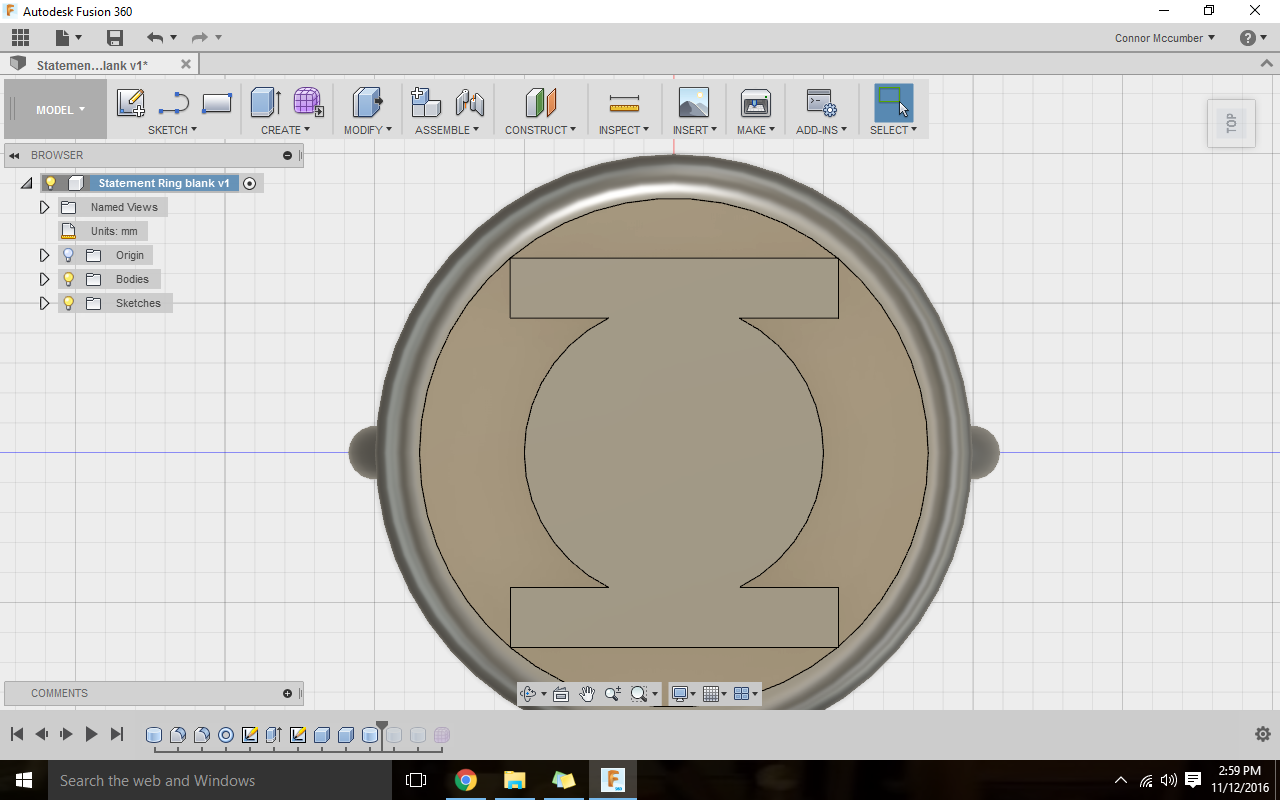Toggle visibility bulb of Statement Ring blank v1
This screenshot has width=1280, height=800.
(50, 183)
